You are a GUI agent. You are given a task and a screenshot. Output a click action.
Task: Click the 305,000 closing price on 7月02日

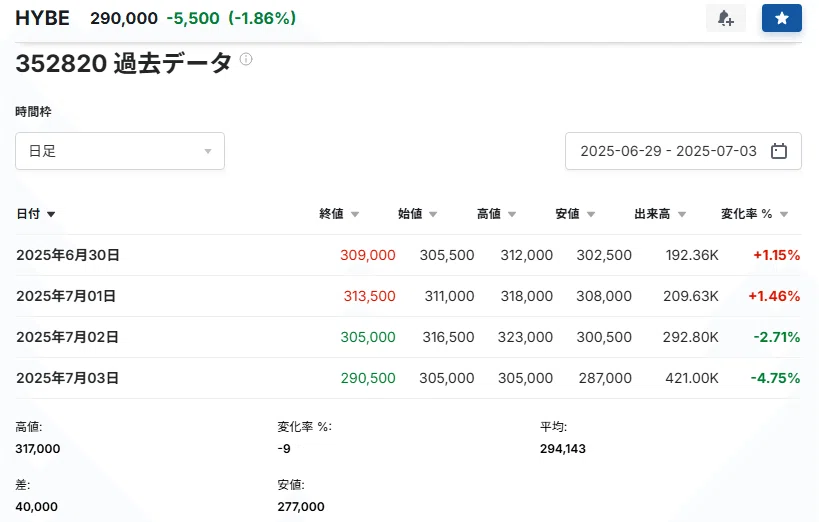368,337
